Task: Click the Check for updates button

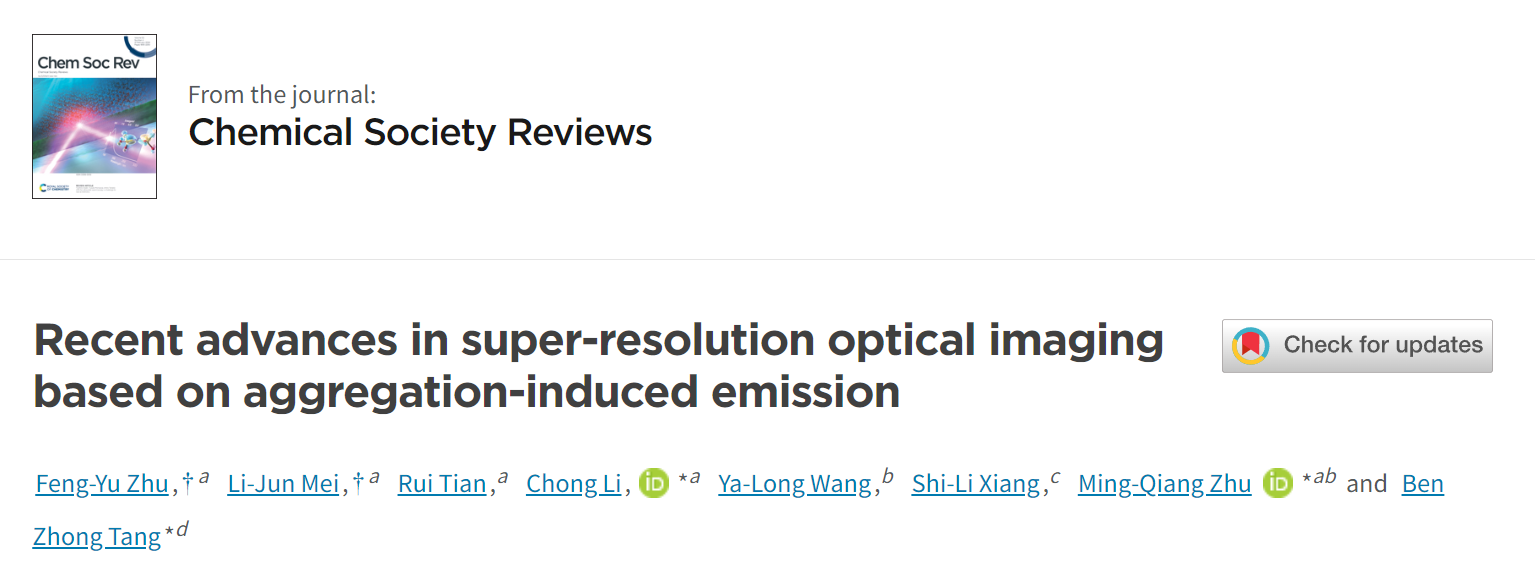Action: point(1357,346)
